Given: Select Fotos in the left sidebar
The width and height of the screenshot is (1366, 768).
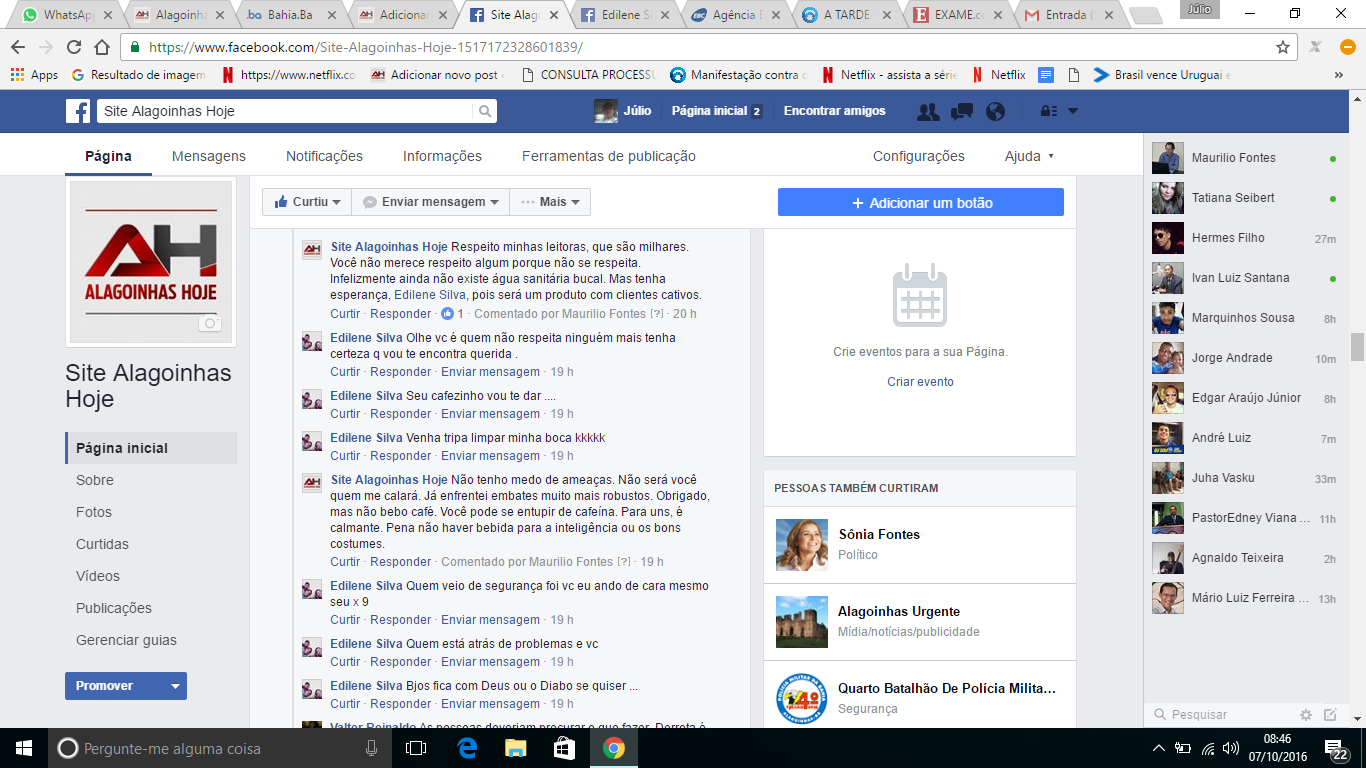Looking at the screenshot, I should point(94,512).
